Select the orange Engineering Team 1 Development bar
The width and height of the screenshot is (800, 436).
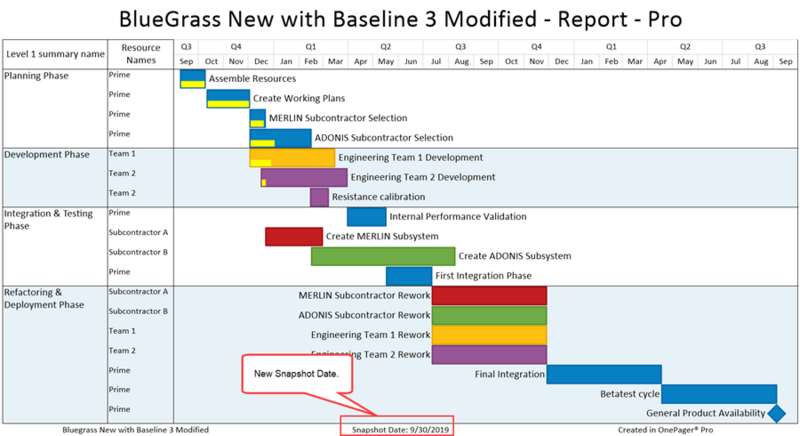pyautogui.click(x=292, y=158)
